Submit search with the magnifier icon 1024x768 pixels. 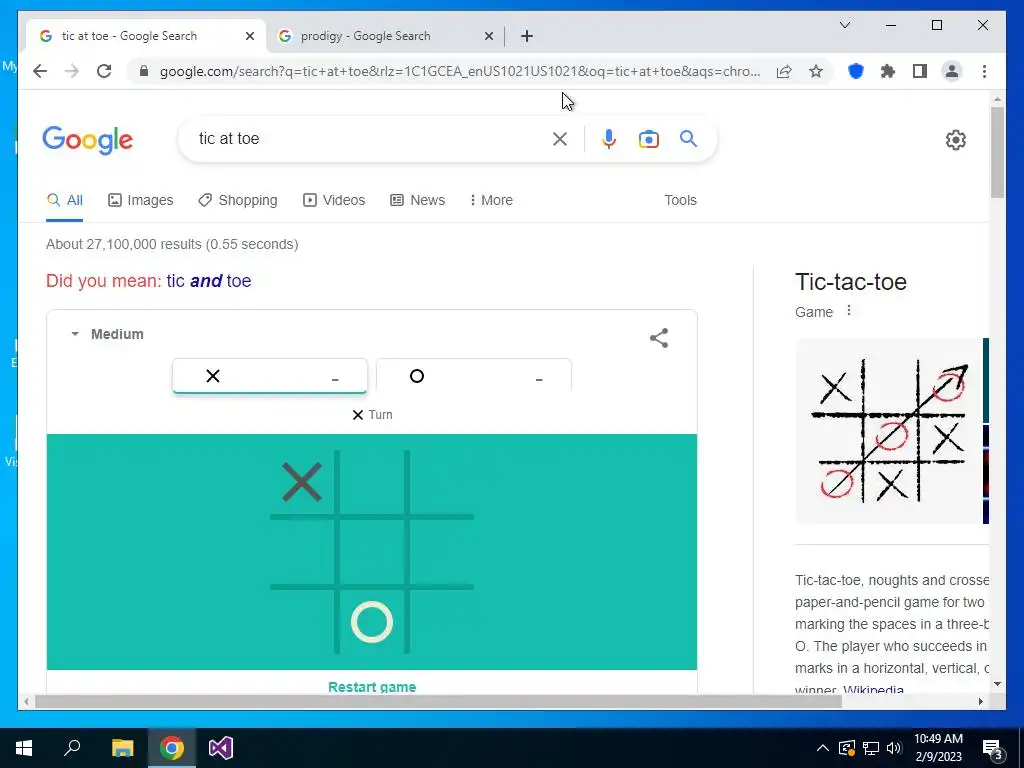click(688, 138)
